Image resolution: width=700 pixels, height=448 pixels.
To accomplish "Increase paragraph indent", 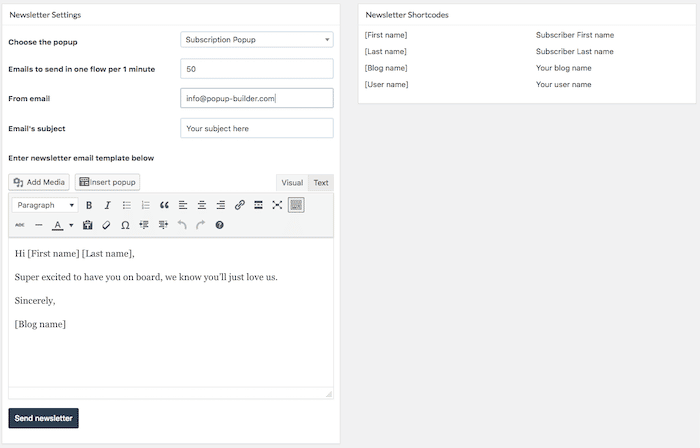I will point(163,225).
